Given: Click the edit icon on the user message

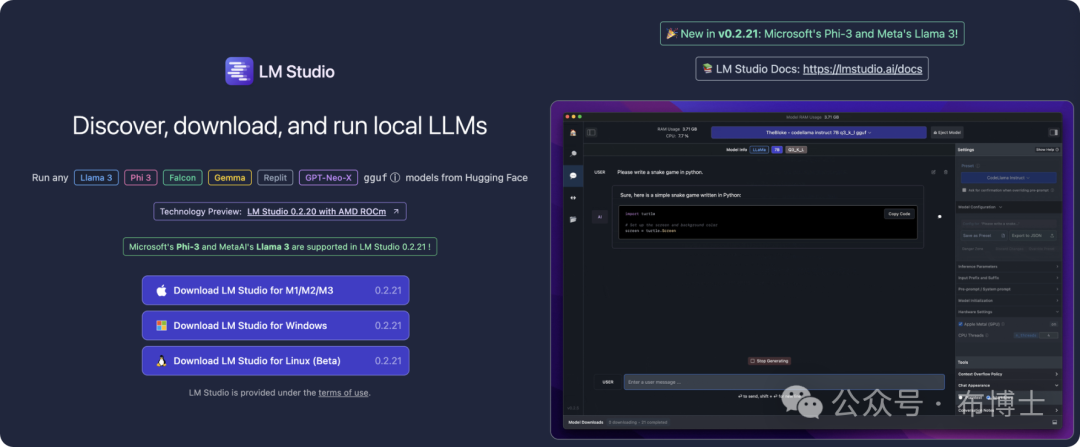Looking at the screenshot, I should [x=933, y=171].
